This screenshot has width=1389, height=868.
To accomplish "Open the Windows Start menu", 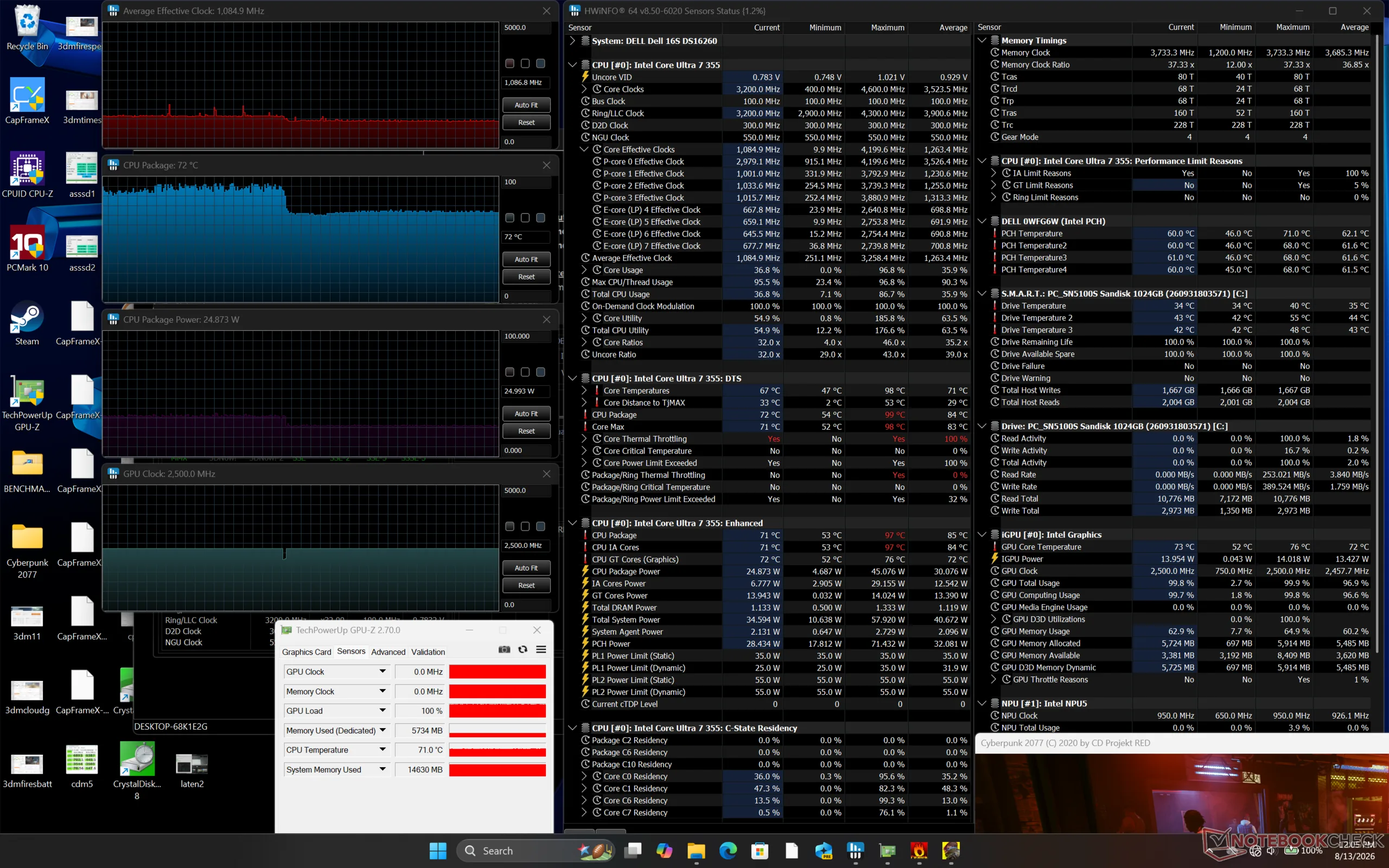I will tap(438, 850).
